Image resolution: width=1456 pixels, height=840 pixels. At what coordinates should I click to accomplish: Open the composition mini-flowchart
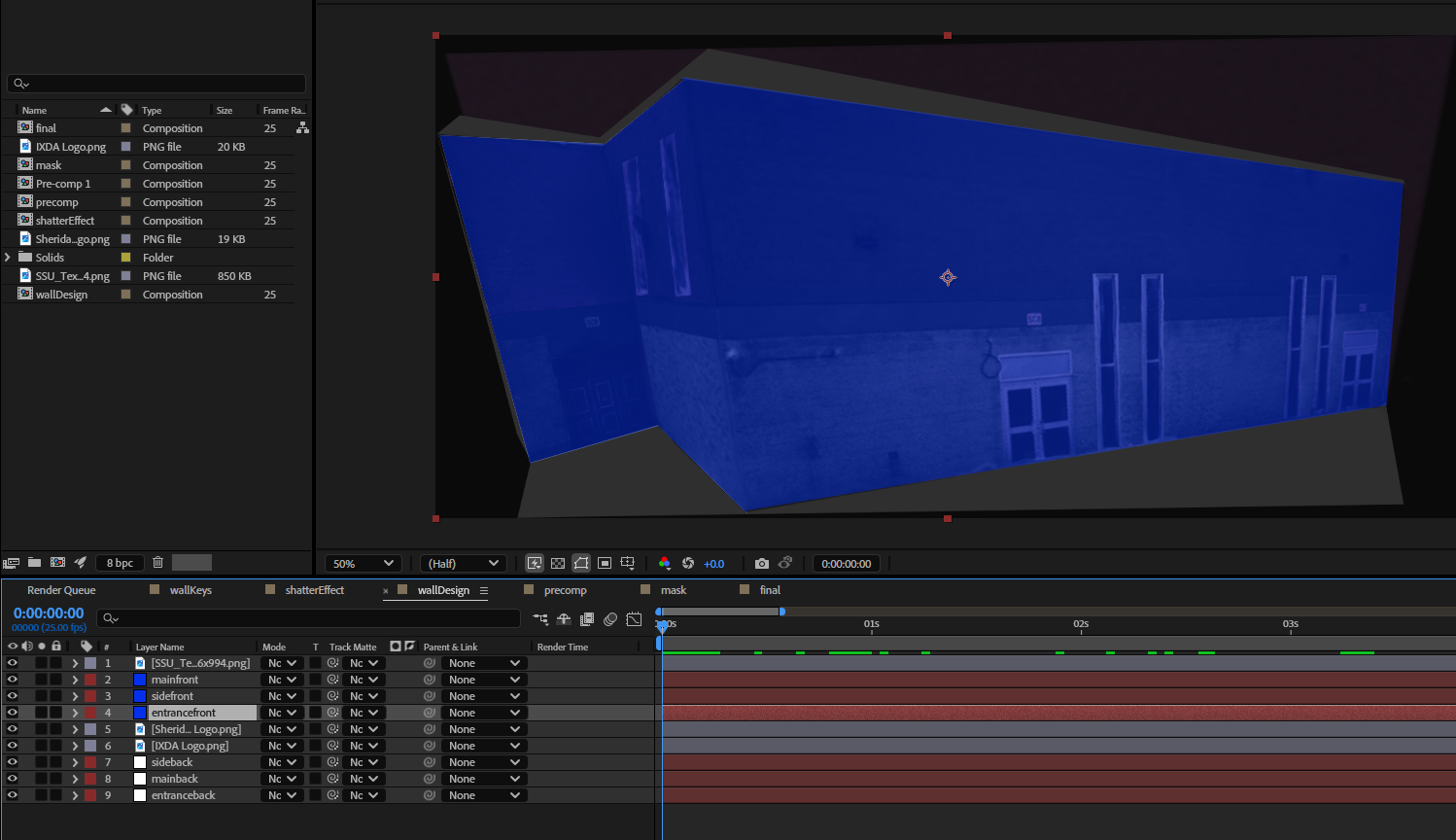click(x=540, y=618)
